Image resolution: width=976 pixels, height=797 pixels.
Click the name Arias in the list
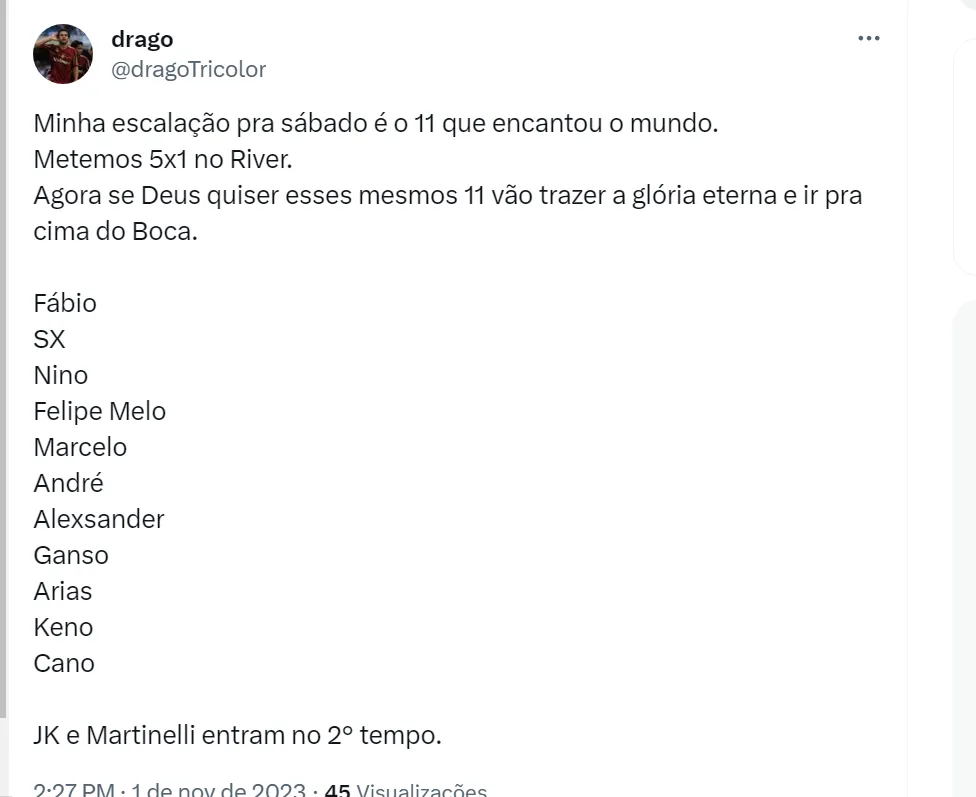63,591
